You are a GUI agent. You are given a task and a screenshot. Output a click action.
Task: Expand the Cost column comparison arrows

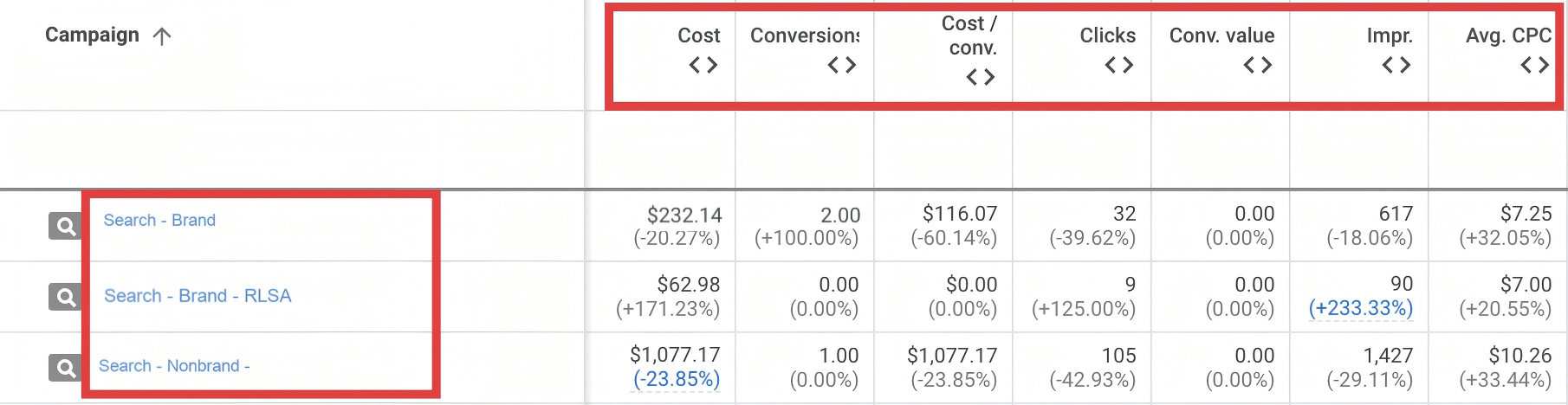[703, 65]
